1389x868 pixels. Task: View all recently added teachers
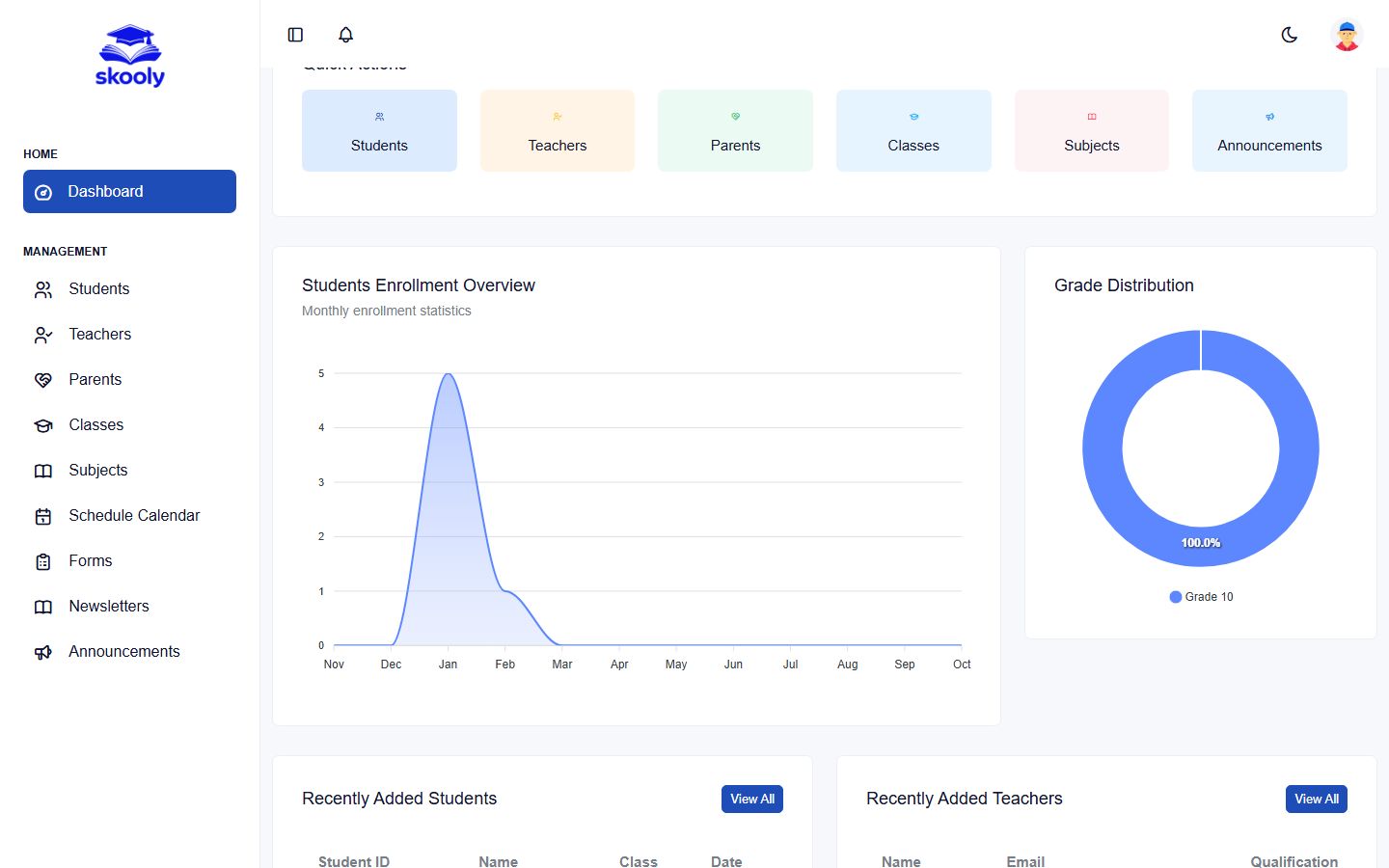tap(1317, 799)
